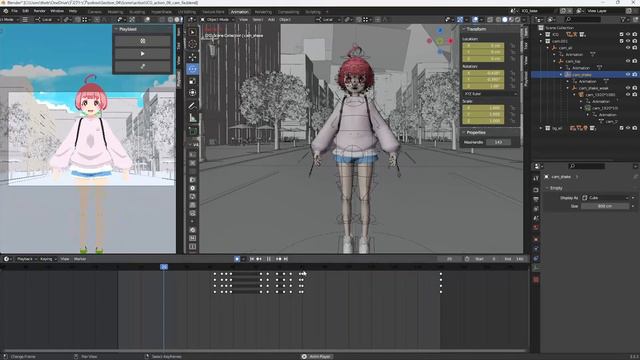Screen dimensions: 640x360
Task: Click the blue current frame marker on the timeline
Action: click(x=164, y=267)
